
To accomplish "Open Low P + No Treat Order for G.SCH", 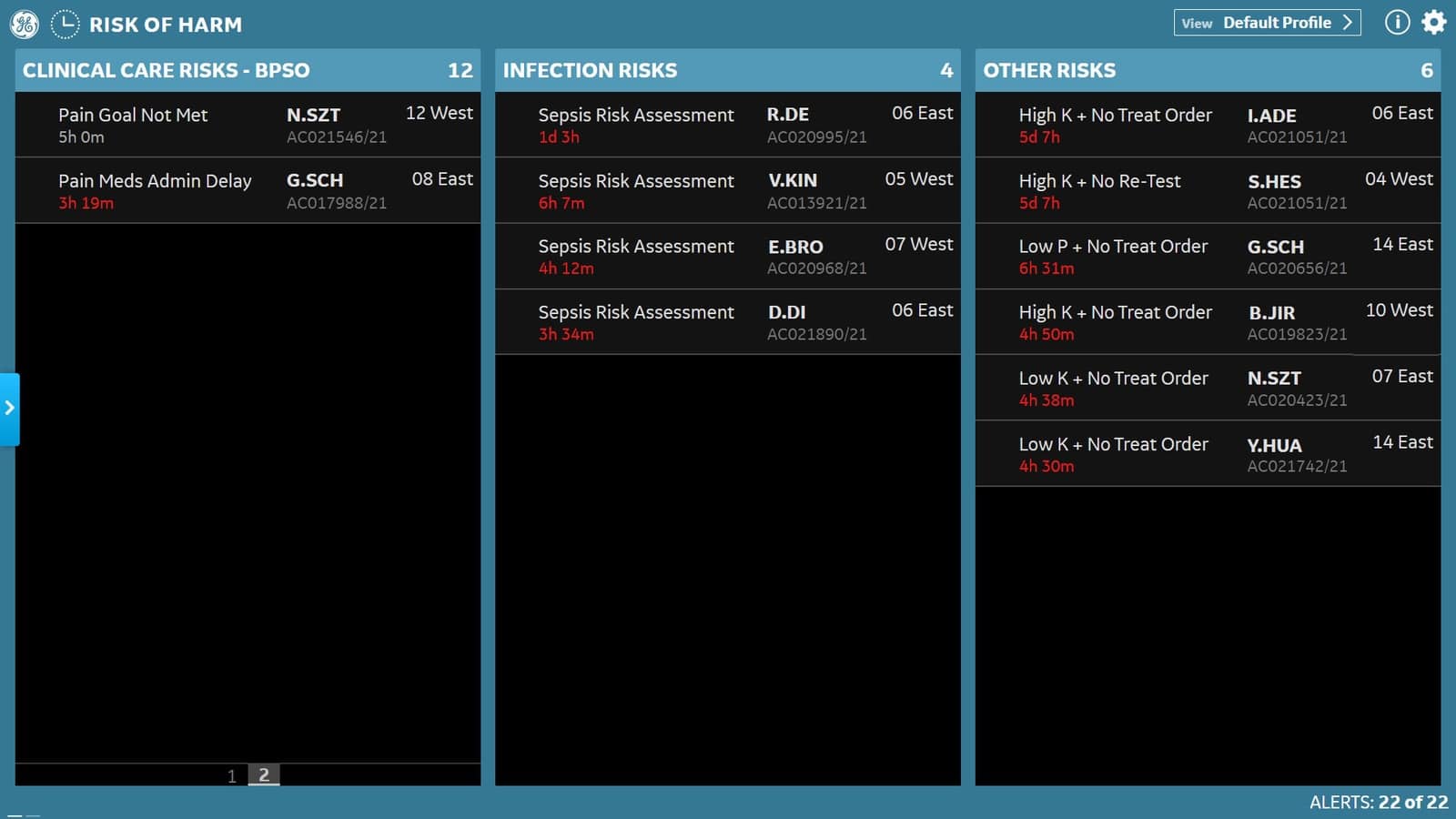I will click(x=1208, y=257).
